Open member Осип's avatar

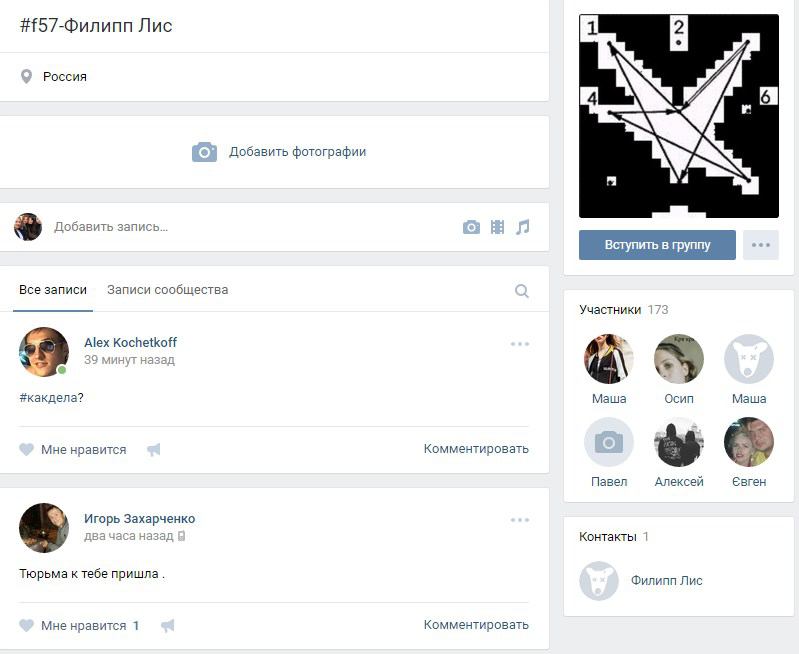[679, 359]
